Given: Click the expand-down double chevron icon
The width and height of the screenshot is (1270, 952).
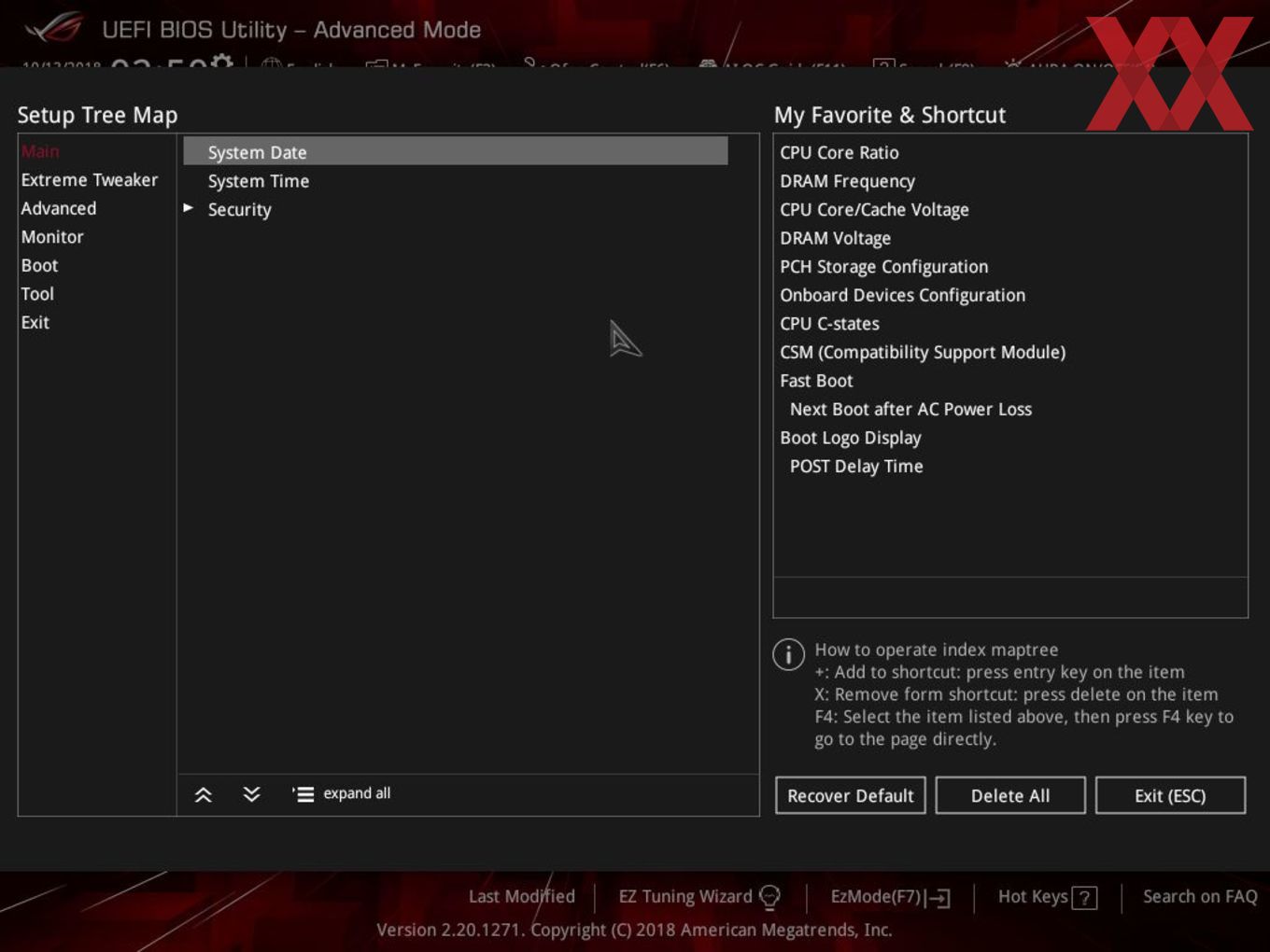Looking at the screenshot, I should coord(251,794).
